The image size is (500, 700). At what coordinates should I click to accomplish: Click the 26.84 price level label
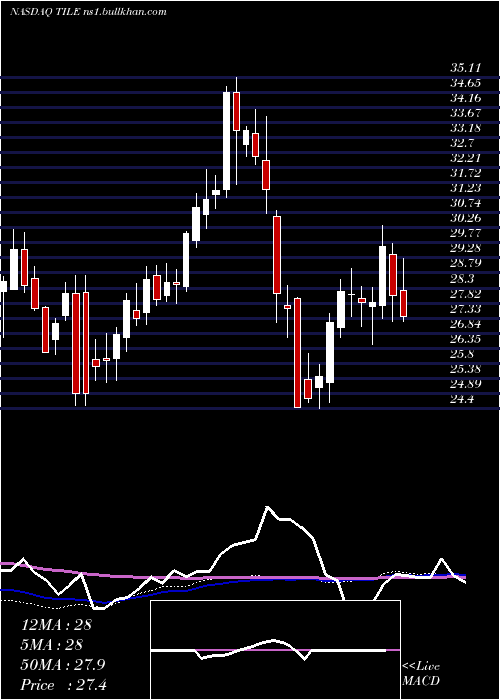(x=465, y=324)
